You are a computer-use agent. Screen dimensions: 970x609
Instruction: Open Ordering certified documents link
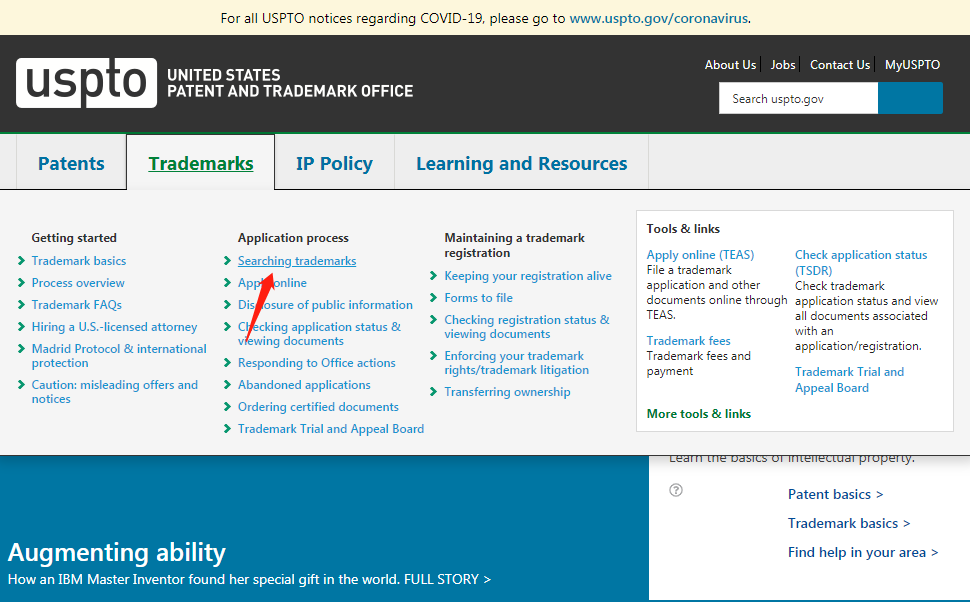click(x=318, y=407)
